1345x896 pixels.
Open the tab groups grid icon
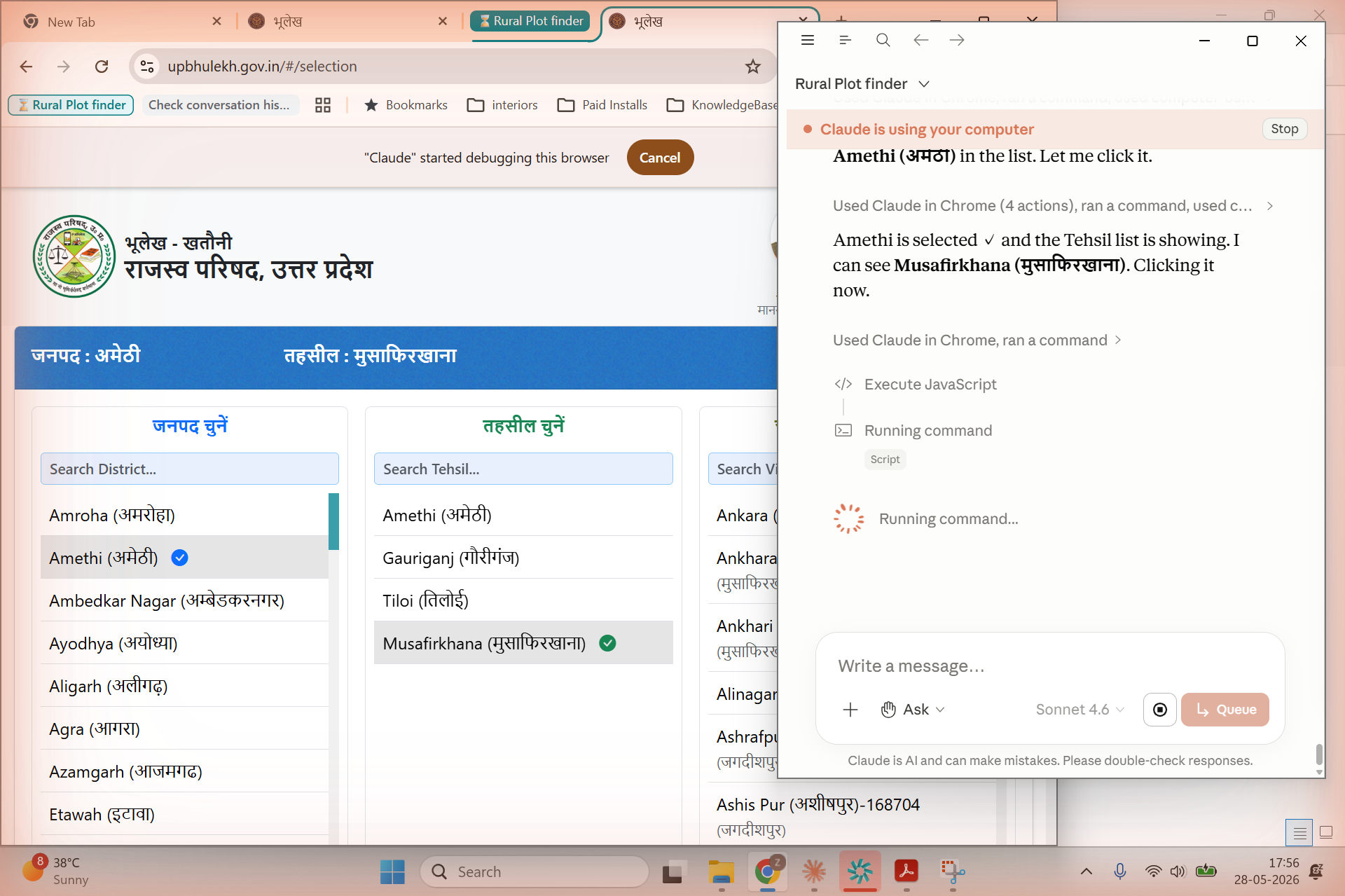(x=323, y=105)
